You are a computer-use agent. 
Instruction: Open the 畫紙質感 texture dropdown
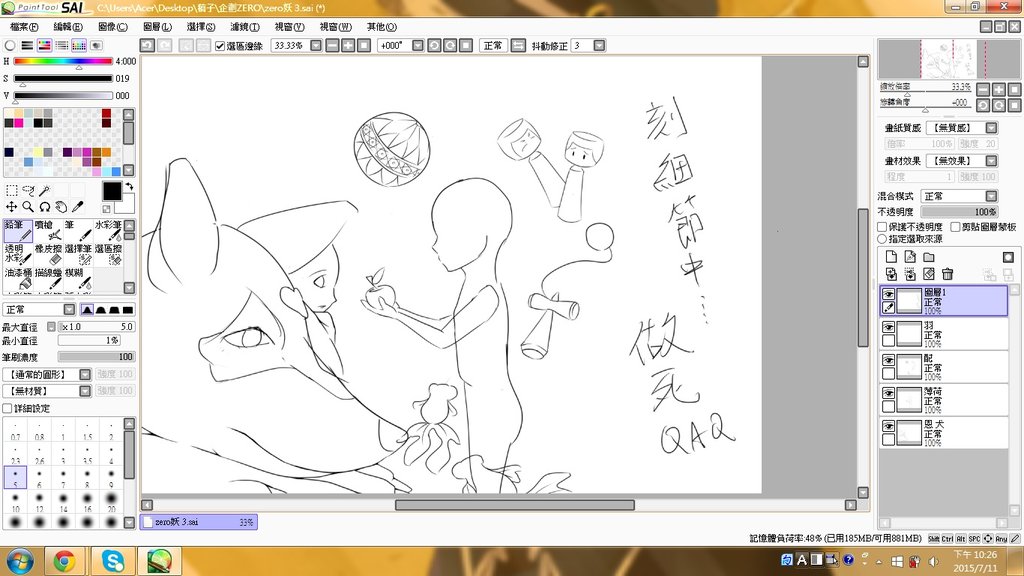click(991, 128)
